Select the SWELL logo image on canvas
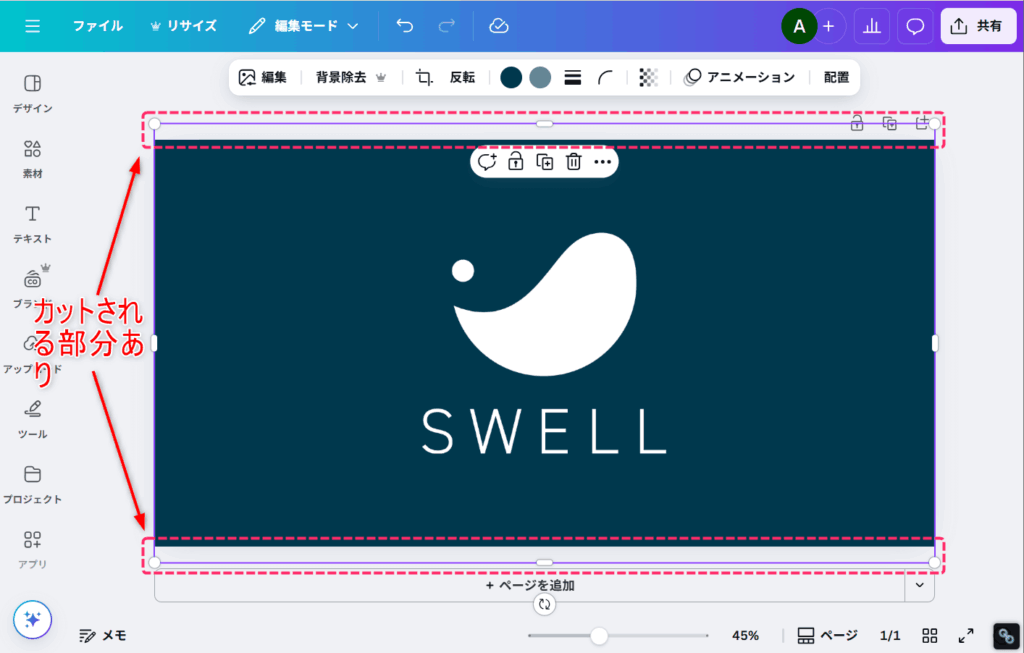Viewport: 1024px width, 653px height. [x=544, y=343]
